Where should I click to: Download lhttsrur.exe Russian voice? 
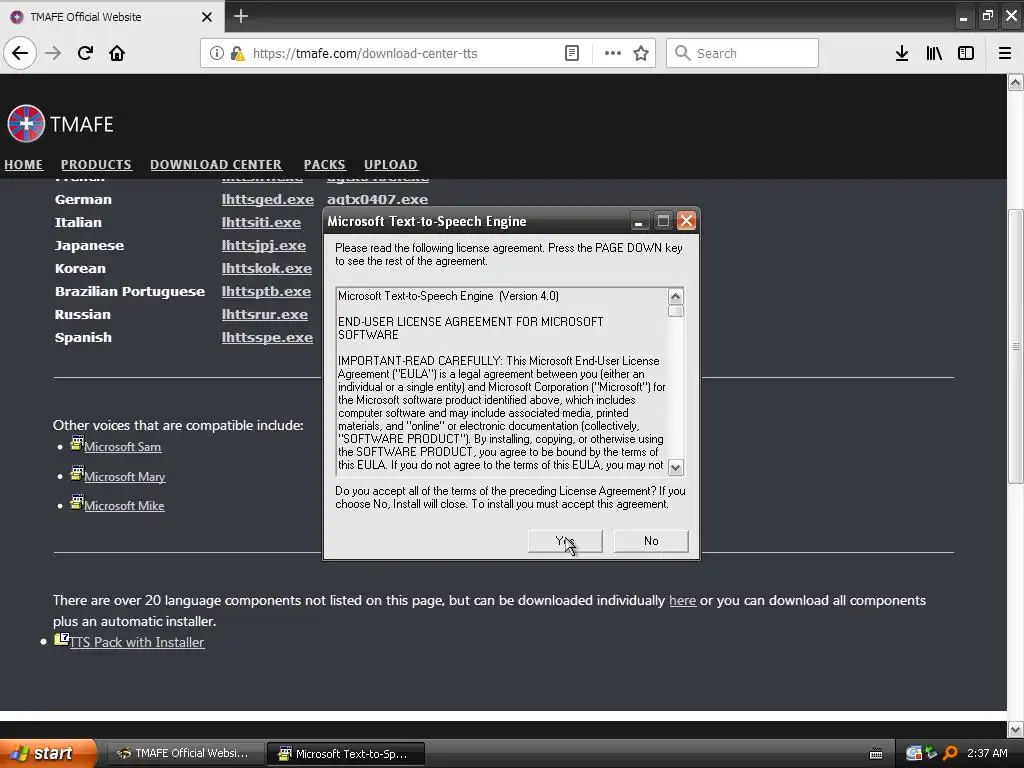264,314
